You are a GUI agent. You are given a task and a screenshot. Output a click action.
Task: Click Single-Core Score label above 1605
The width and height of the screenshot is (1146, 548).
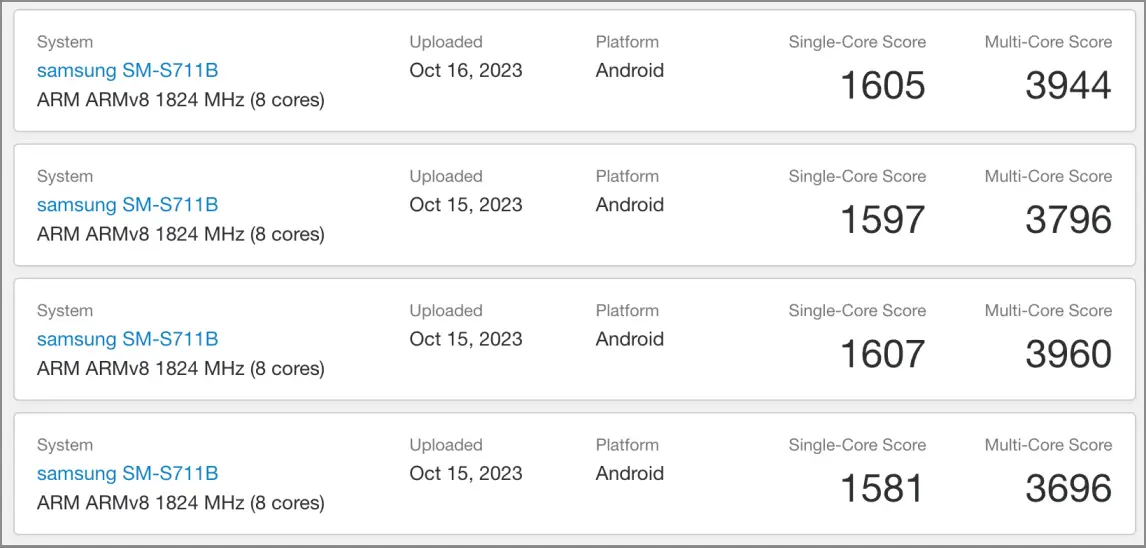point(857,42)
